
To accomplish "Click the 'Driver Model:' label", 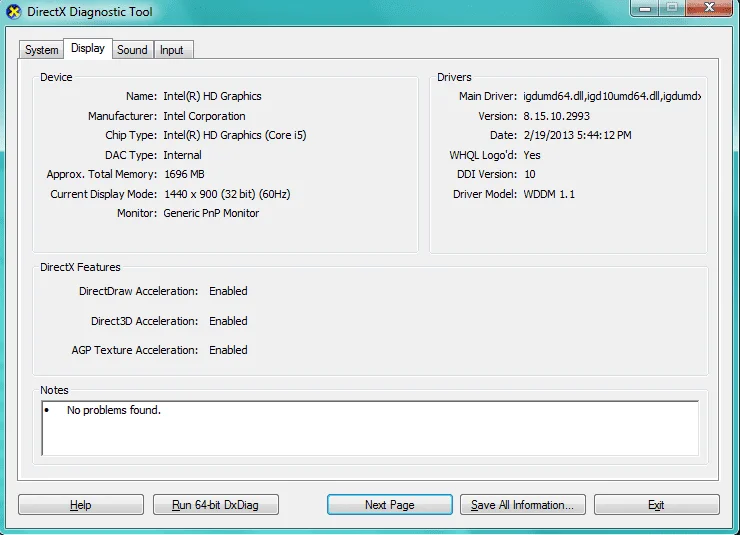I will [x=485, y=194].
